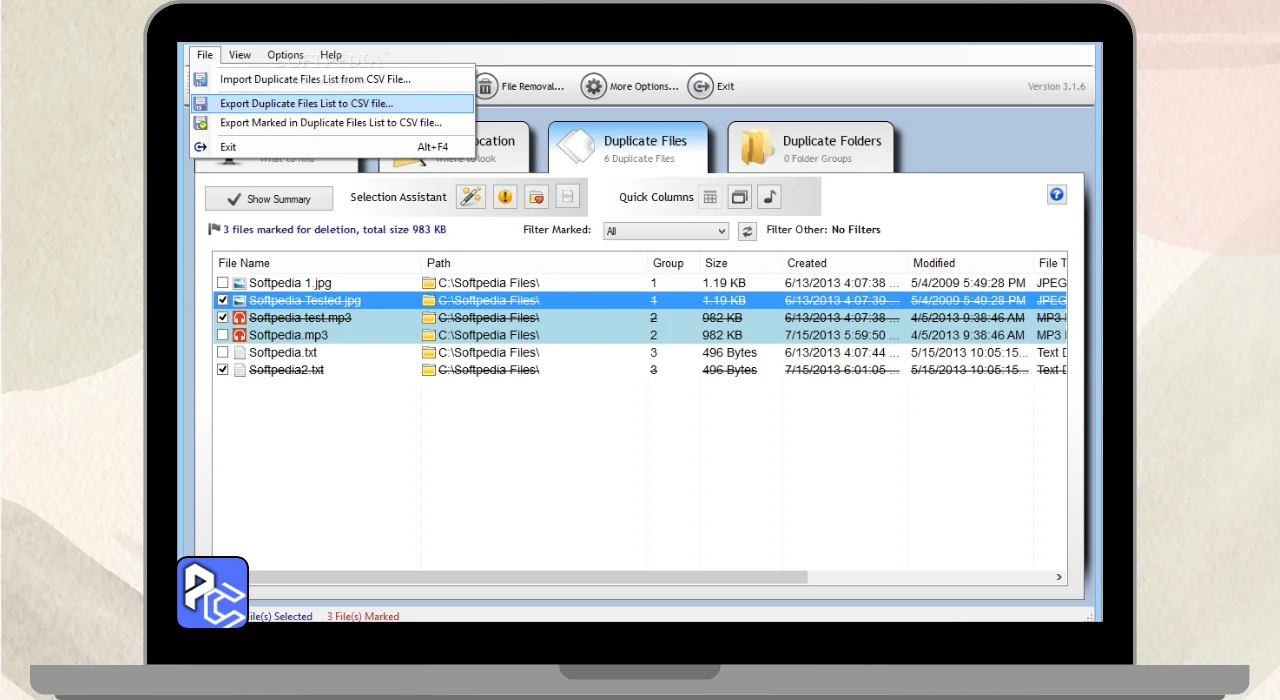Check the Softpedia 1.jpg checkbox
Screen dimensions: 1280x700
point(223,283)
